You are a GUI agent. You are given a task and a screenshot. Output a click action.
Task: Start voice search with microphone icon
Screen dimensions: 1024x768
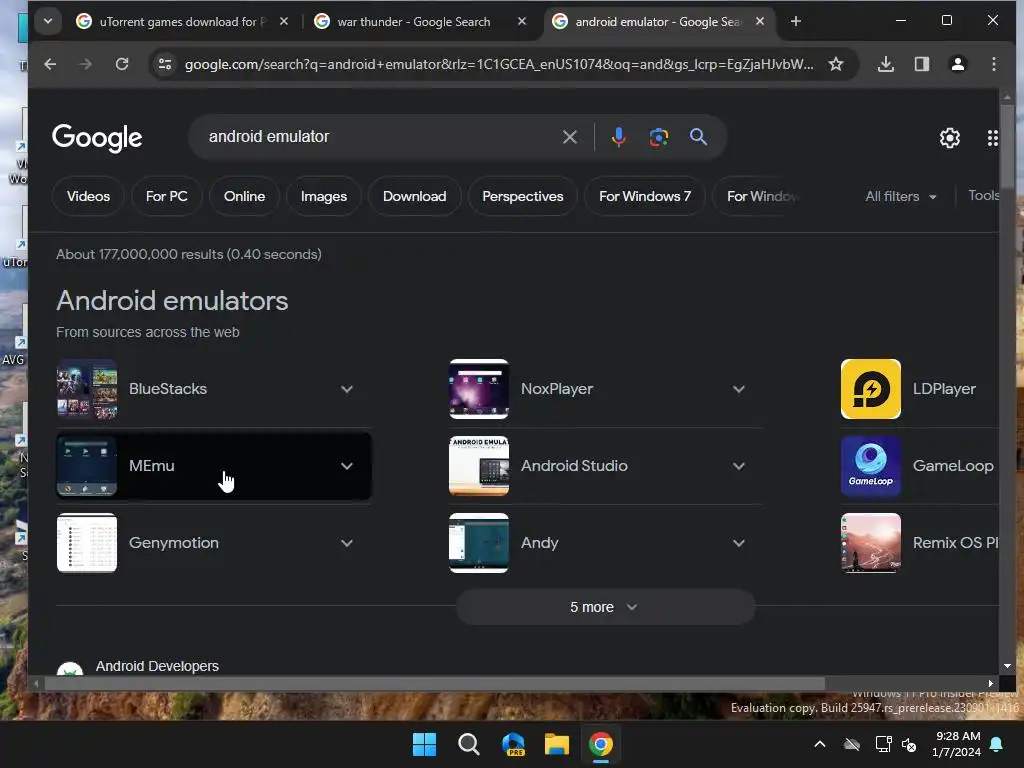tap(618, 137)
